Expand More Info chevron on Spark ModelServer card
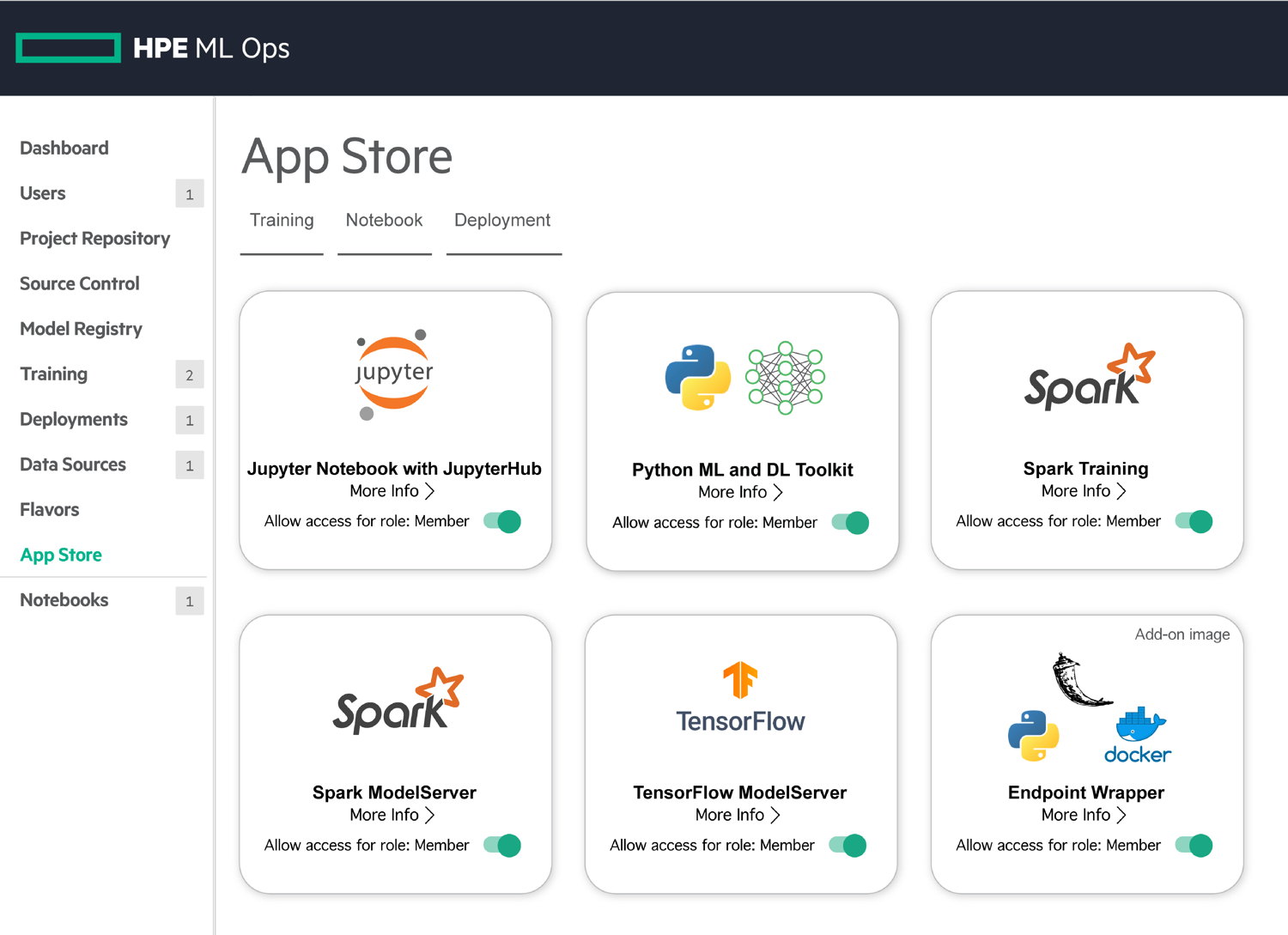 (430, 815)
